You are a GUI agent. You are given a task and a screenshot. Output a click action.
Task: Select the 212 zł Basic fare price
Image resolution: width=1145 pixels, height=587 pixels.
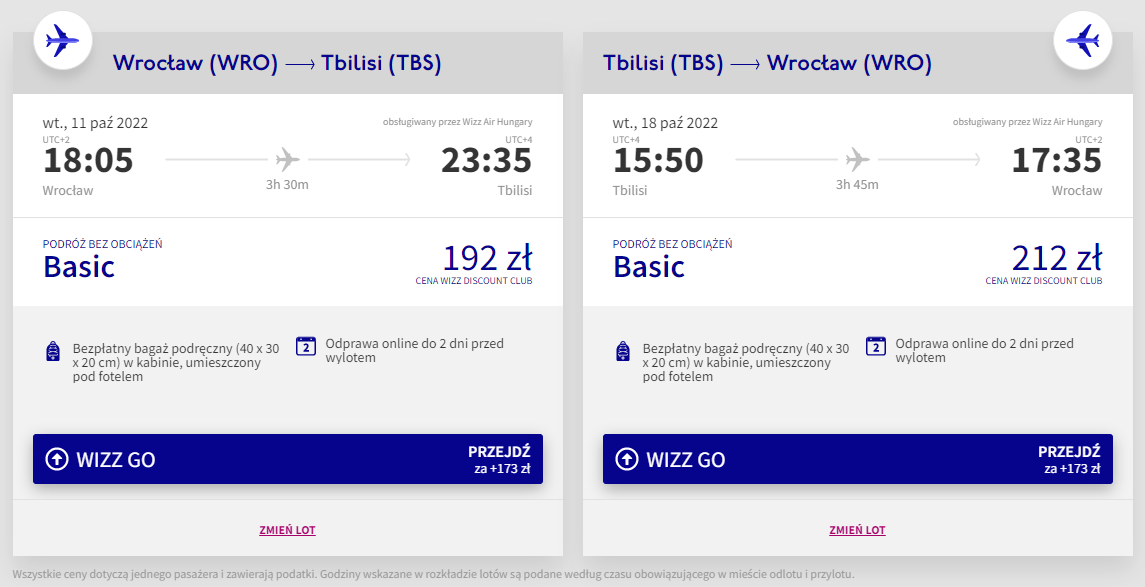1057,259
